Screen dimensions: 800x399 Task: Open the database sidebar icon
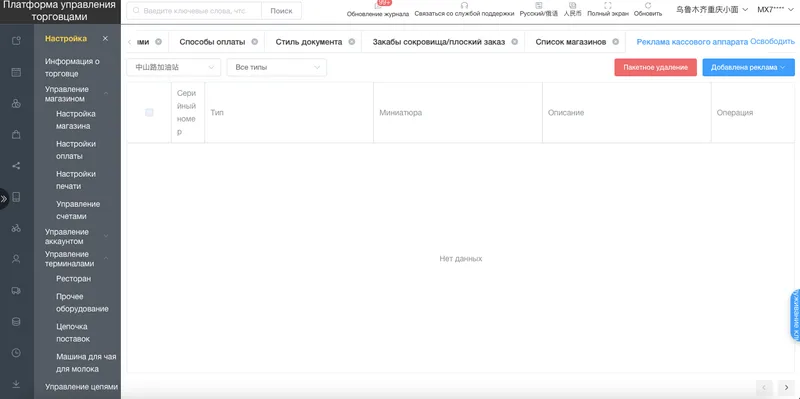(x=16, y=321)
